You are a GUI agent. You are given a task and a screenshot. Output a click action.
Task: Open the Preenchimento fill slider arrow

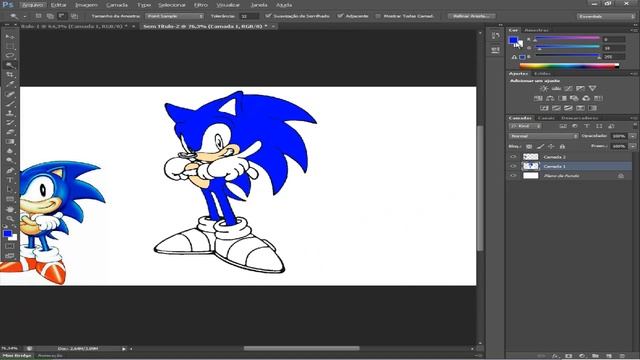point(633,146)
